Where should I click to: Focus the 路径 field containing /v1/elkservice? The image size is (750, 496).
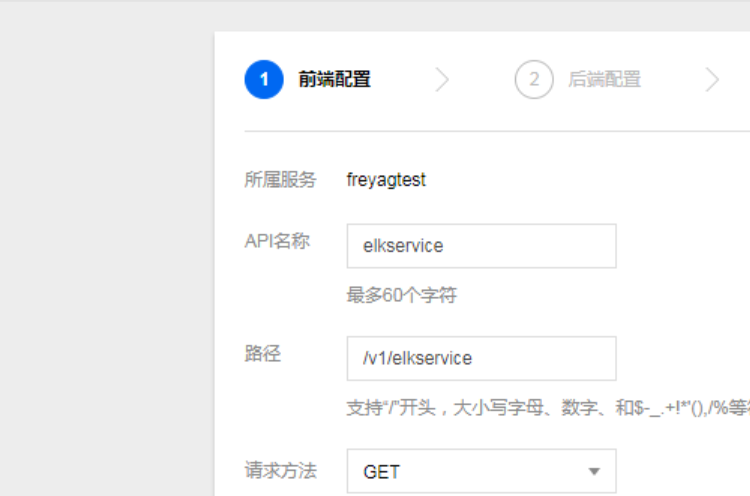click(x=480, y=358)
